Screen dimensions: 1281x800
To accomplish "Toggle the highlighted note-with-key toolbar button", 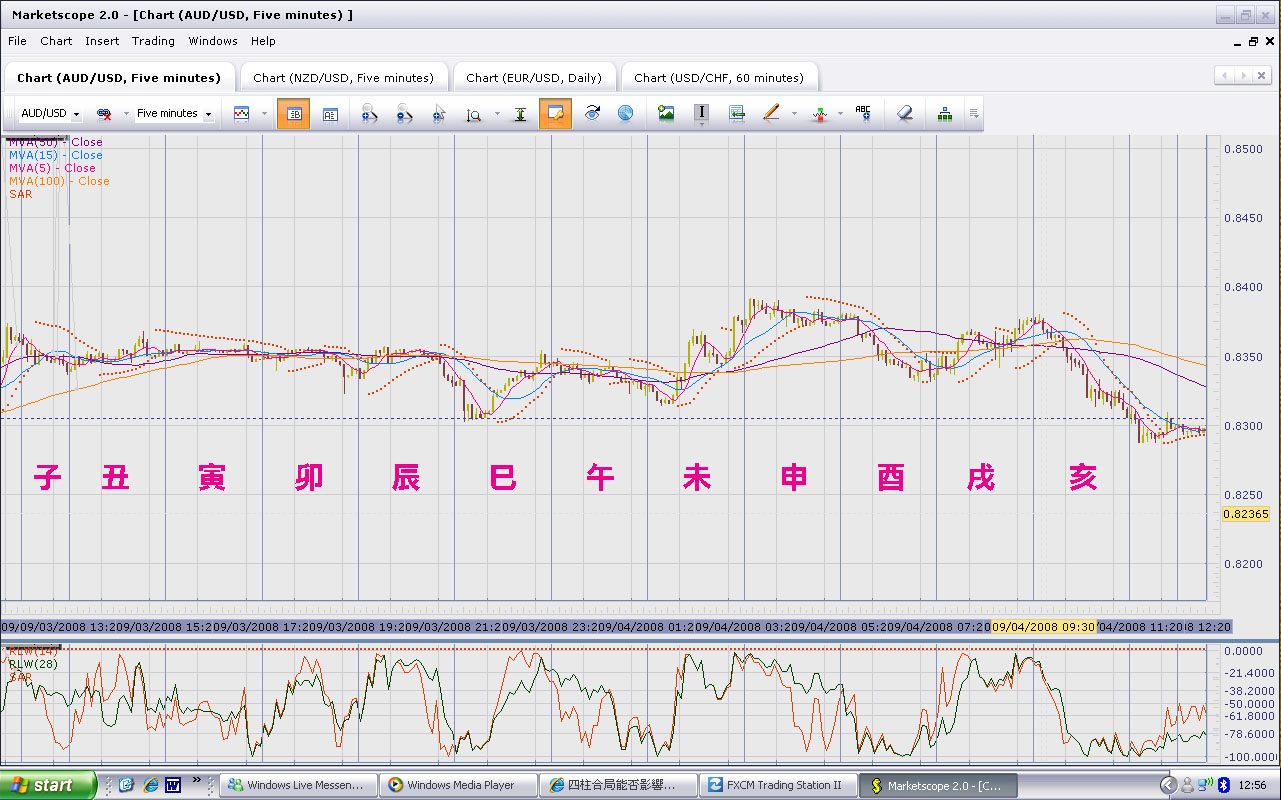I will click(555, 114).
